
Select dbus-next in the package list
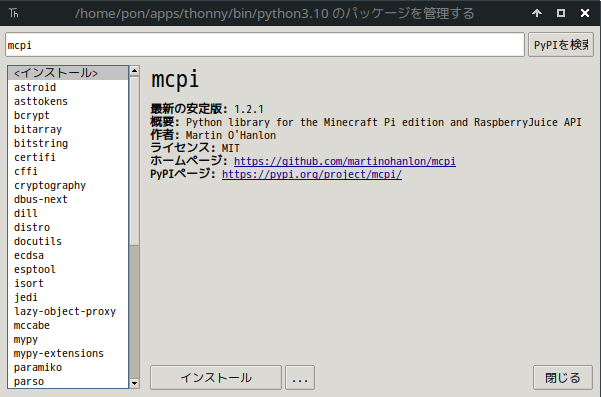tap(68, 199)
